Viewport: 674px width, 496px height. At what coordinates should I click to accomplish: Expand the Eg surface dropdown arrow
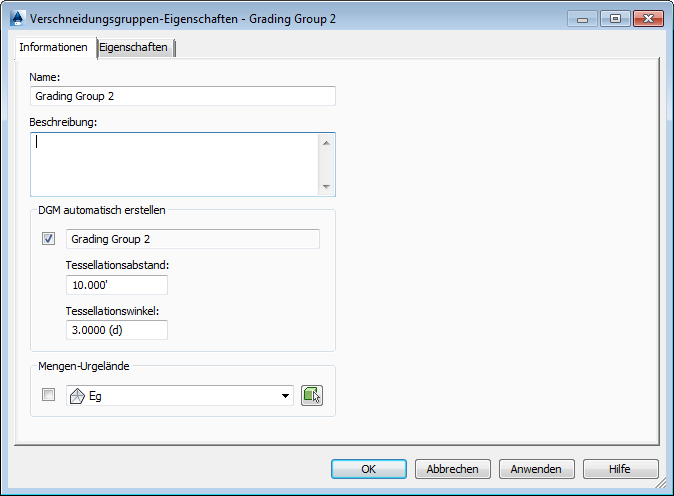[286, 396]
